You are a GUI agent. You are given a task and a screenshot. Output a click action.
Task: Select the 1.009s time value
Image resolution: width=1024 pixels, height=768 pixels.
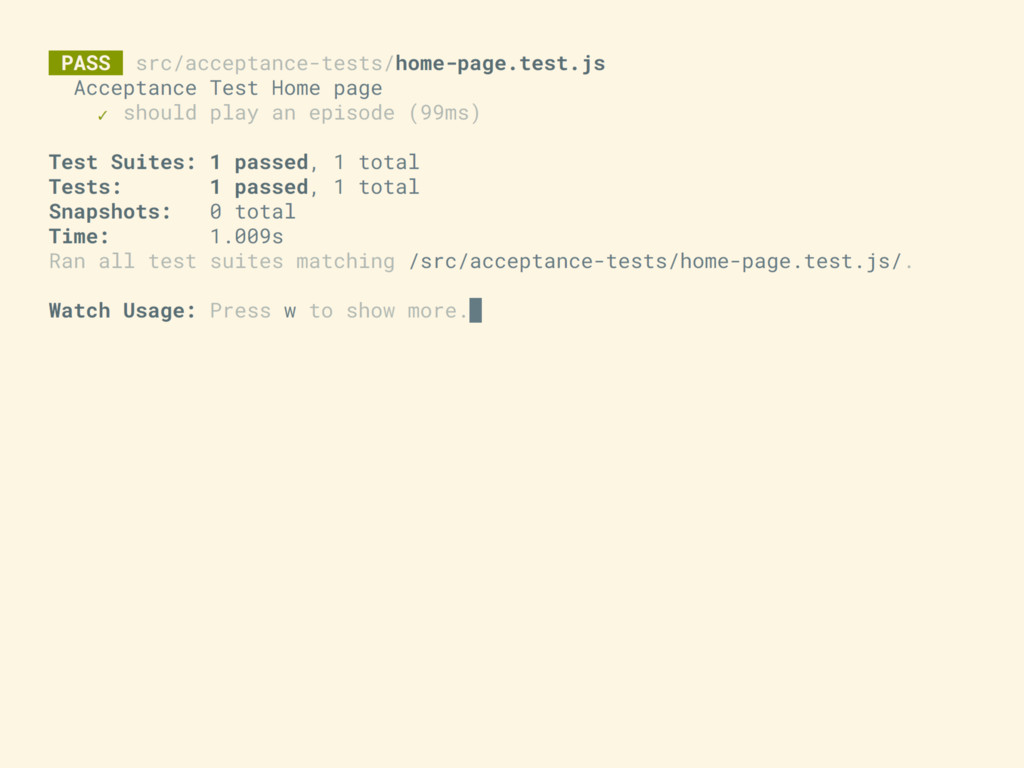click(246, 236)
